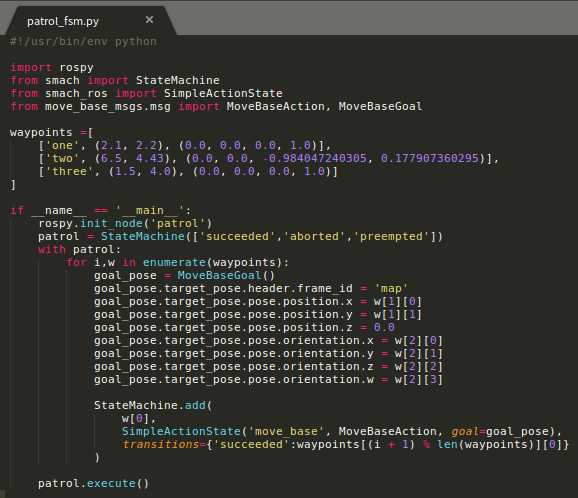
Task: Click 'MoveBaseGoal()' in the goal_pose assignment
Action: pos(226,275)
